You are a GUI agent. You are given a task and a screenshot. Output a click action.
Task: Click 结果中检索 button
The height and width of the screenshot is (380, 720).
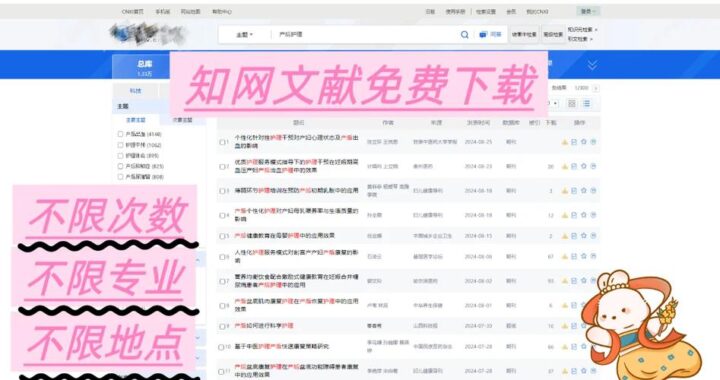[x=524, y=34]
